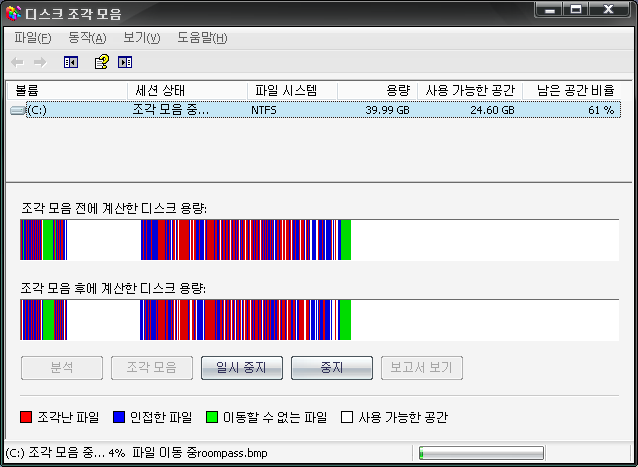
Task: Open the 도움말(H) menu
Action: [202, 38]
